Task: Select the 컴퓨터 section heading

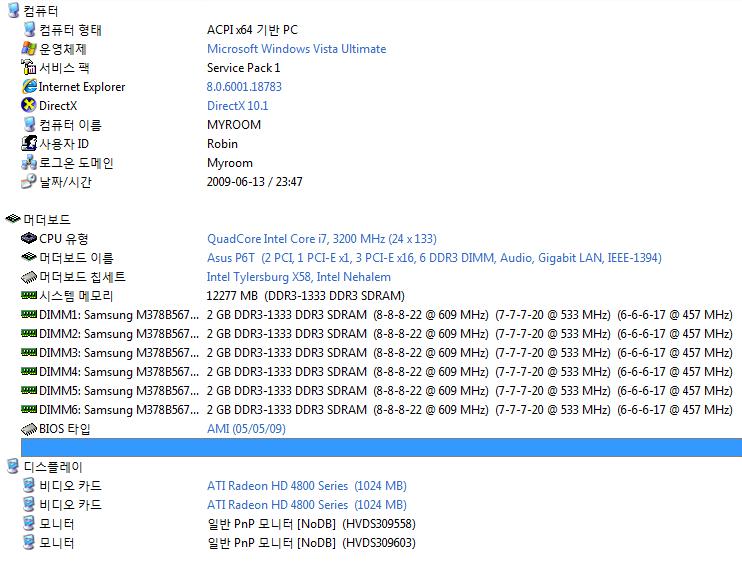Action: click(41, 11)
